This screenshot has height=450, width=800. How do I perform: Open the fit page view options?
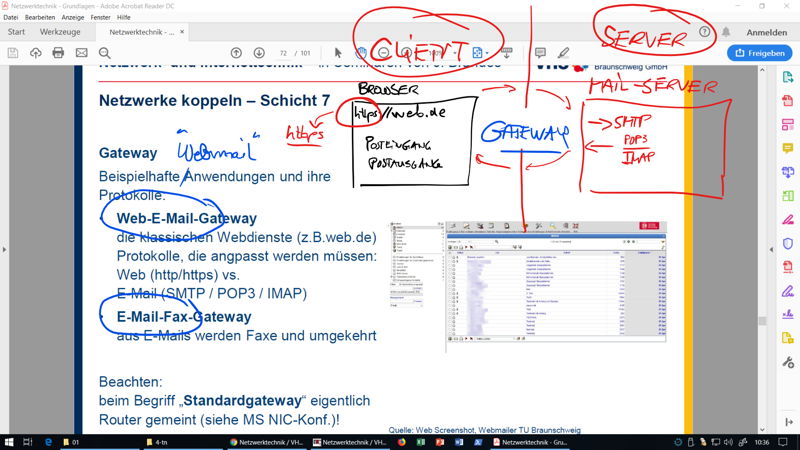pyautogui.click(x=480, y=53)
